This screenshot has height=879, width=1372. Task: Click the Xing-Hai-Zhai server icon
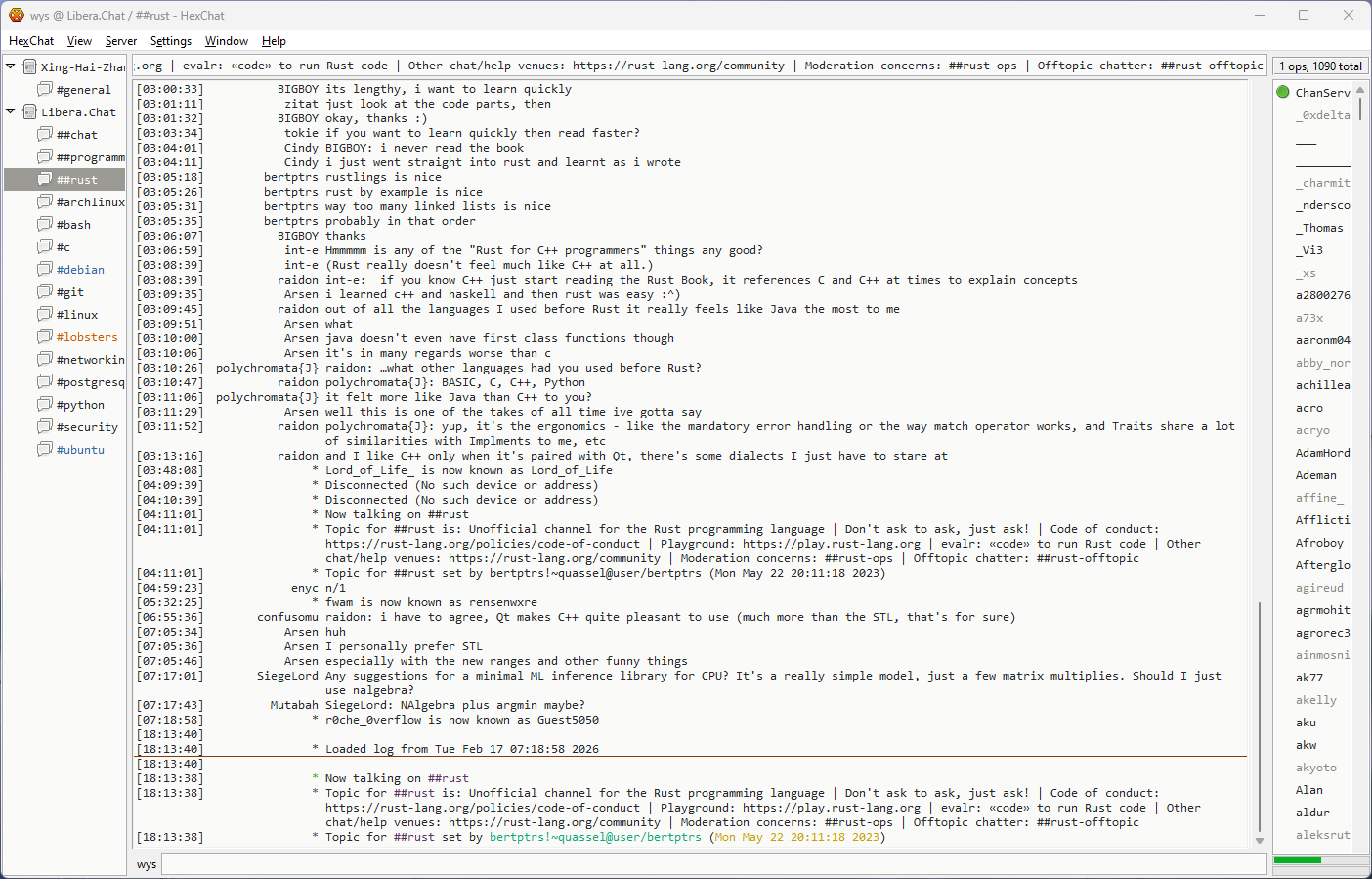[30, 66]
